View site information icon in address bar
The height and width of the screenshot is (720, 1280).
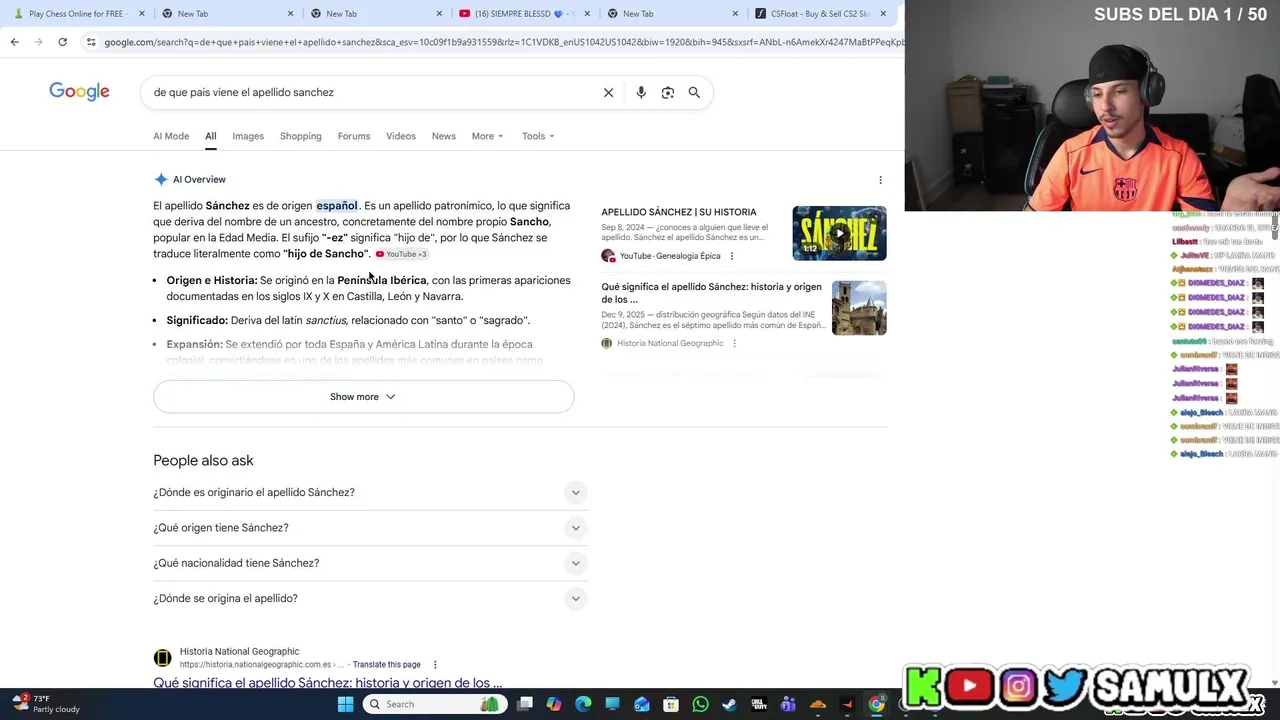91,42
